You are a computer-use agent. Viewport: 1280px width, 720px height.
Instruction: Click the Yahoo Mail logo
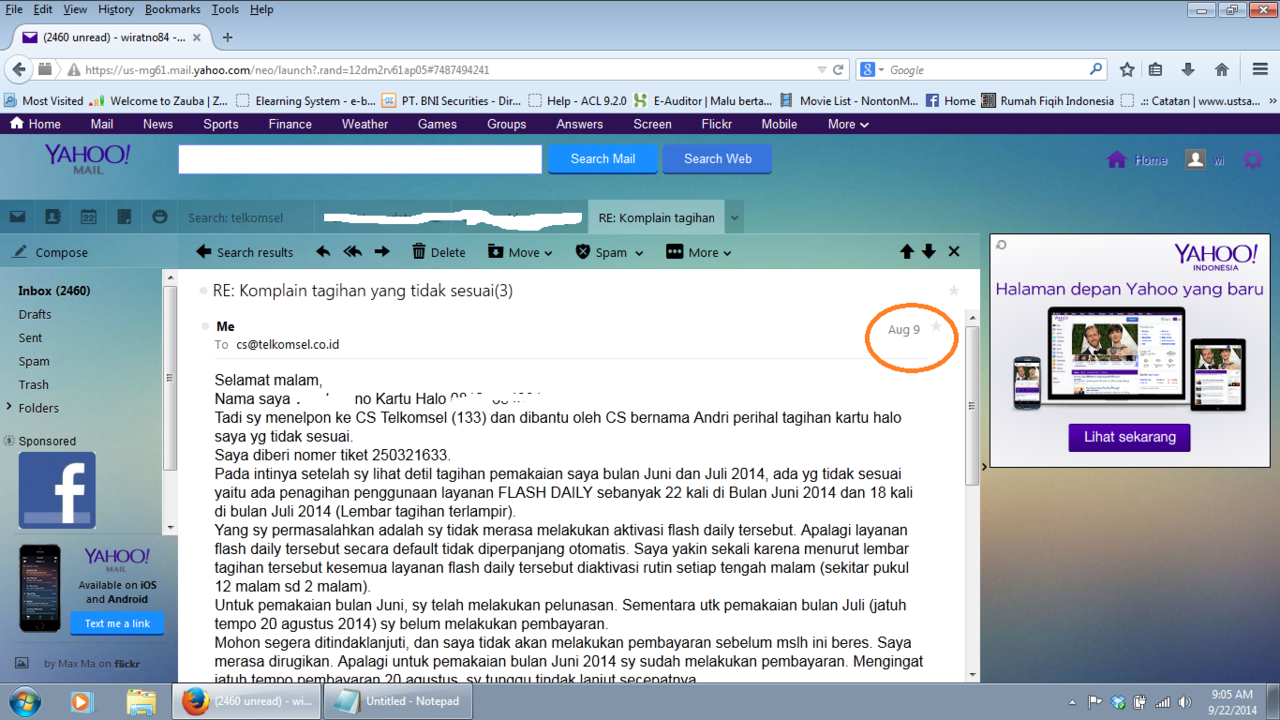[87, 159]
